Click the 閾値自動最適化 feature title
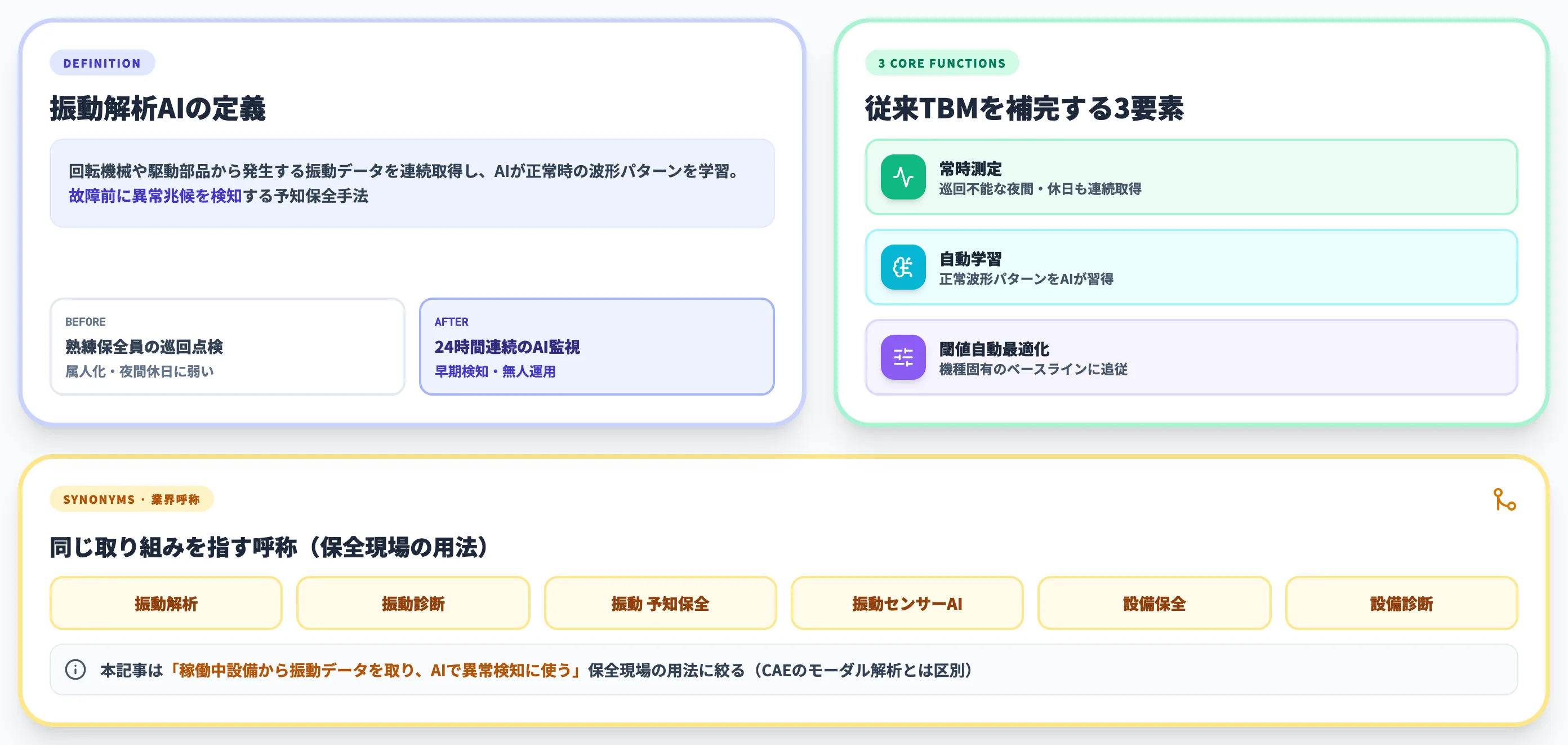Viewport: 1568px width, 745px height. [994, 349]
